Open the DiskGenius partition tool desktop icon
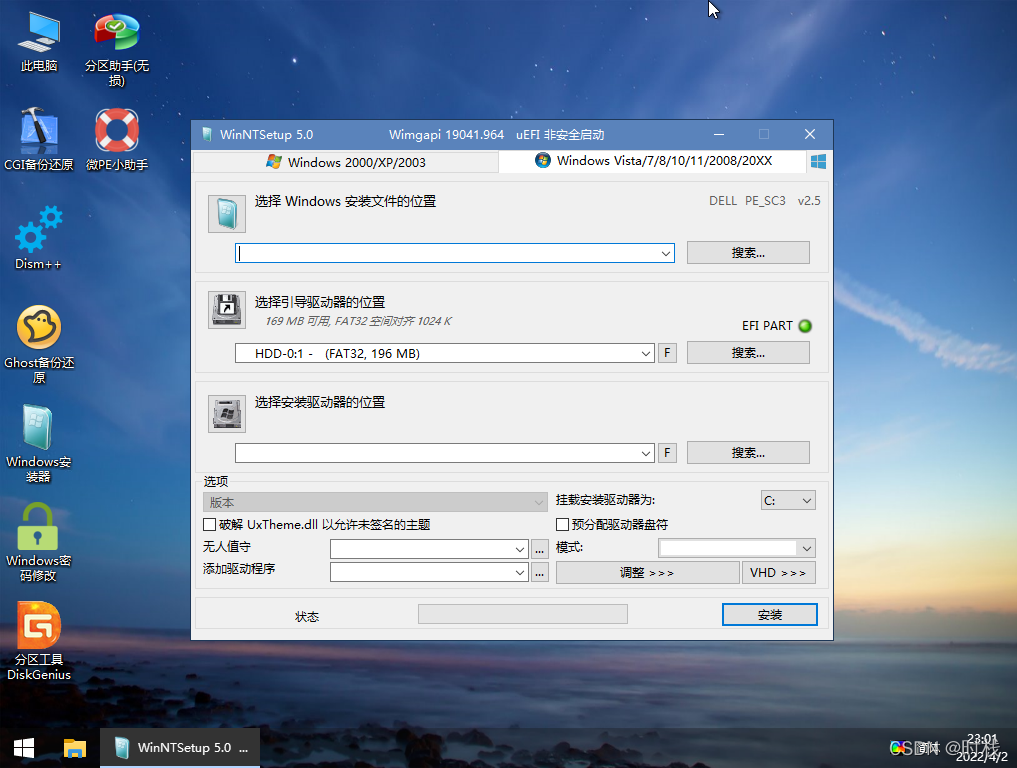 click(39, 626)
